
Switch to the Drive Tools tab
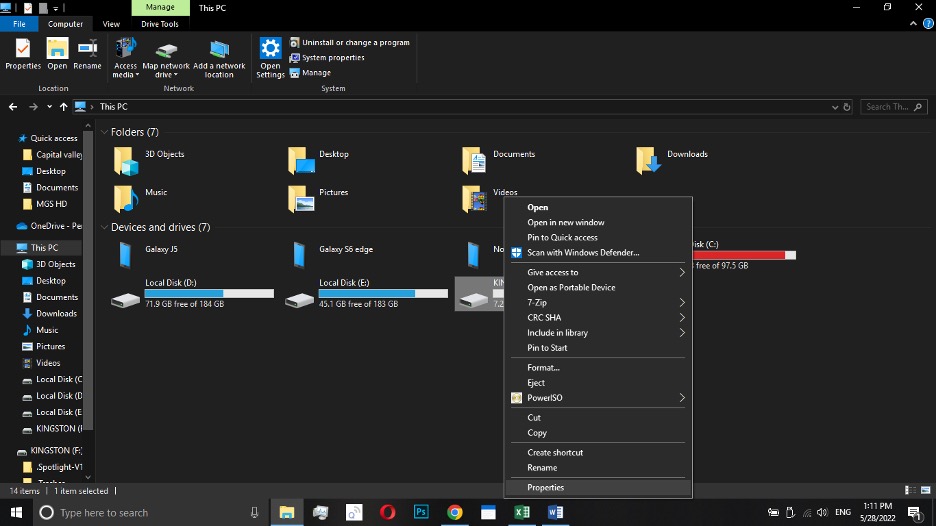coord(159,24)
